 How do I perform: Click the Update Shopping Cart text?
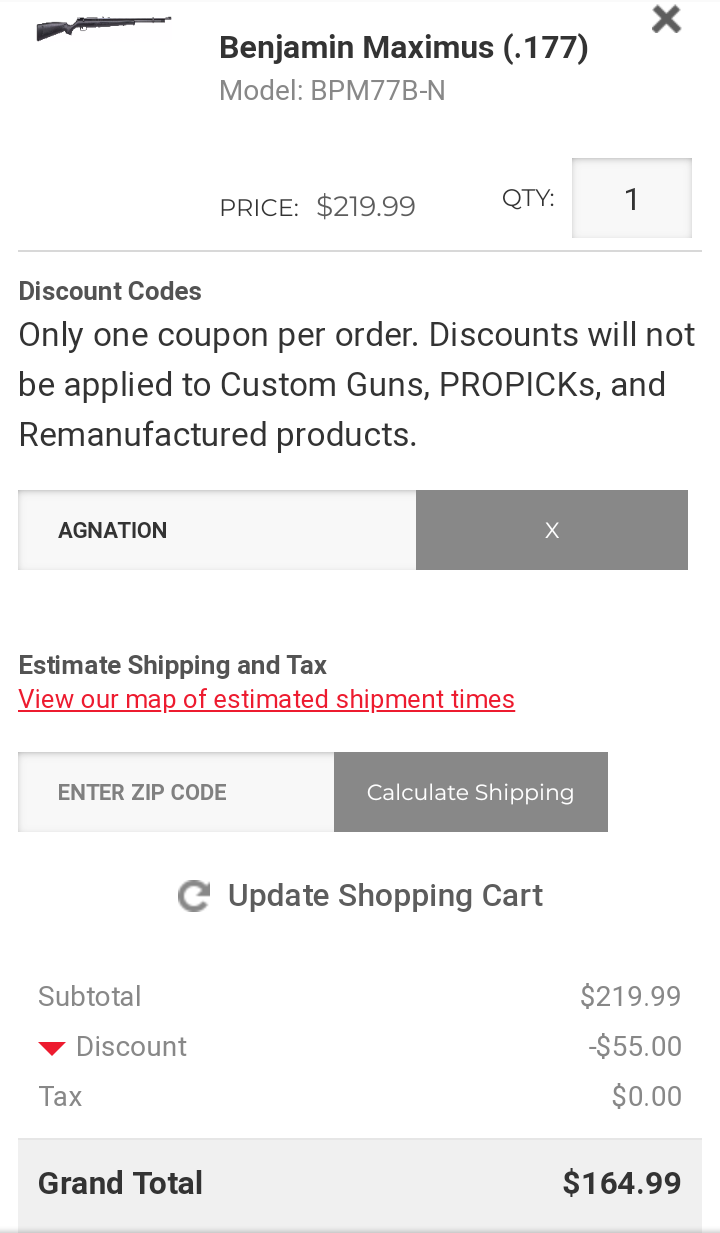pos(386,895)
